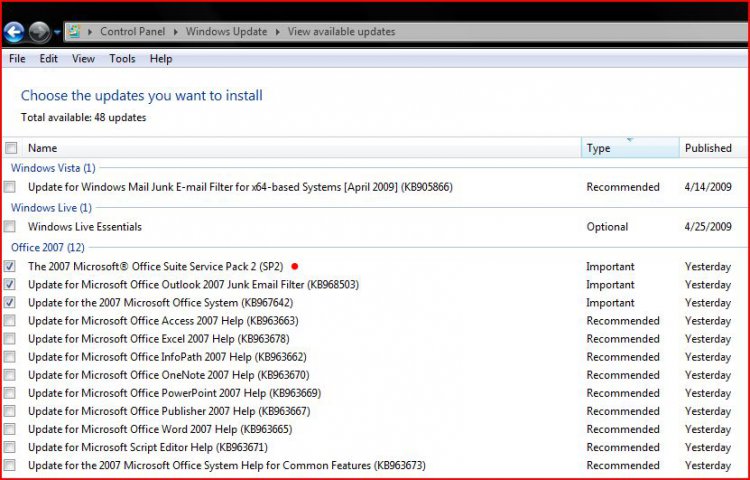
Task: Collapse the Office 2007 (12) group
Action: [x=48, y=248]
